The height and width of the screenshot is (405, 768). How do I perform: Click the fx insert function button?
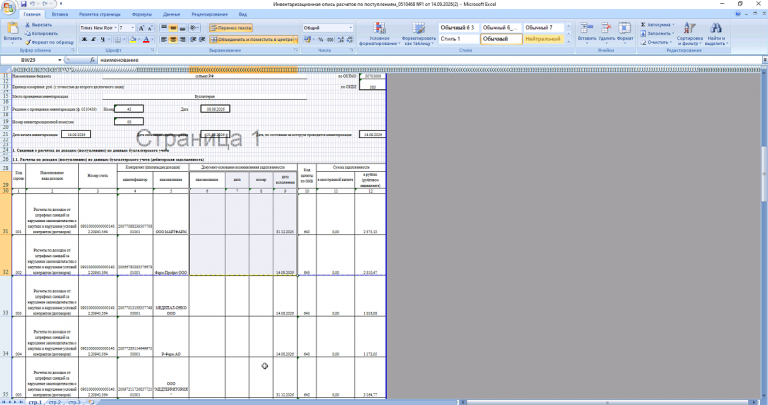coord(92,60)
